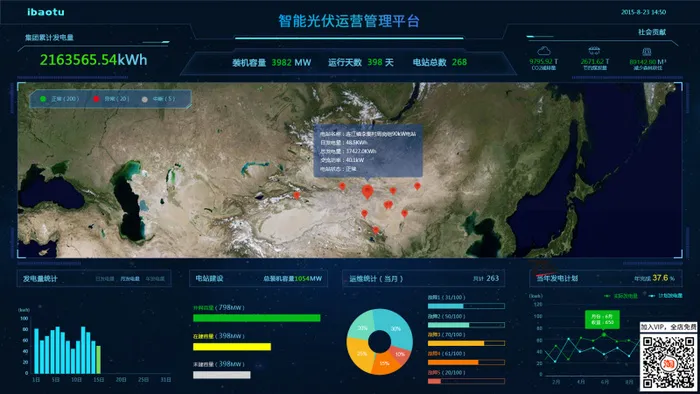700x394 pixels.
Task: Click the white 398MW capacity bar
Action: point(221,375)
